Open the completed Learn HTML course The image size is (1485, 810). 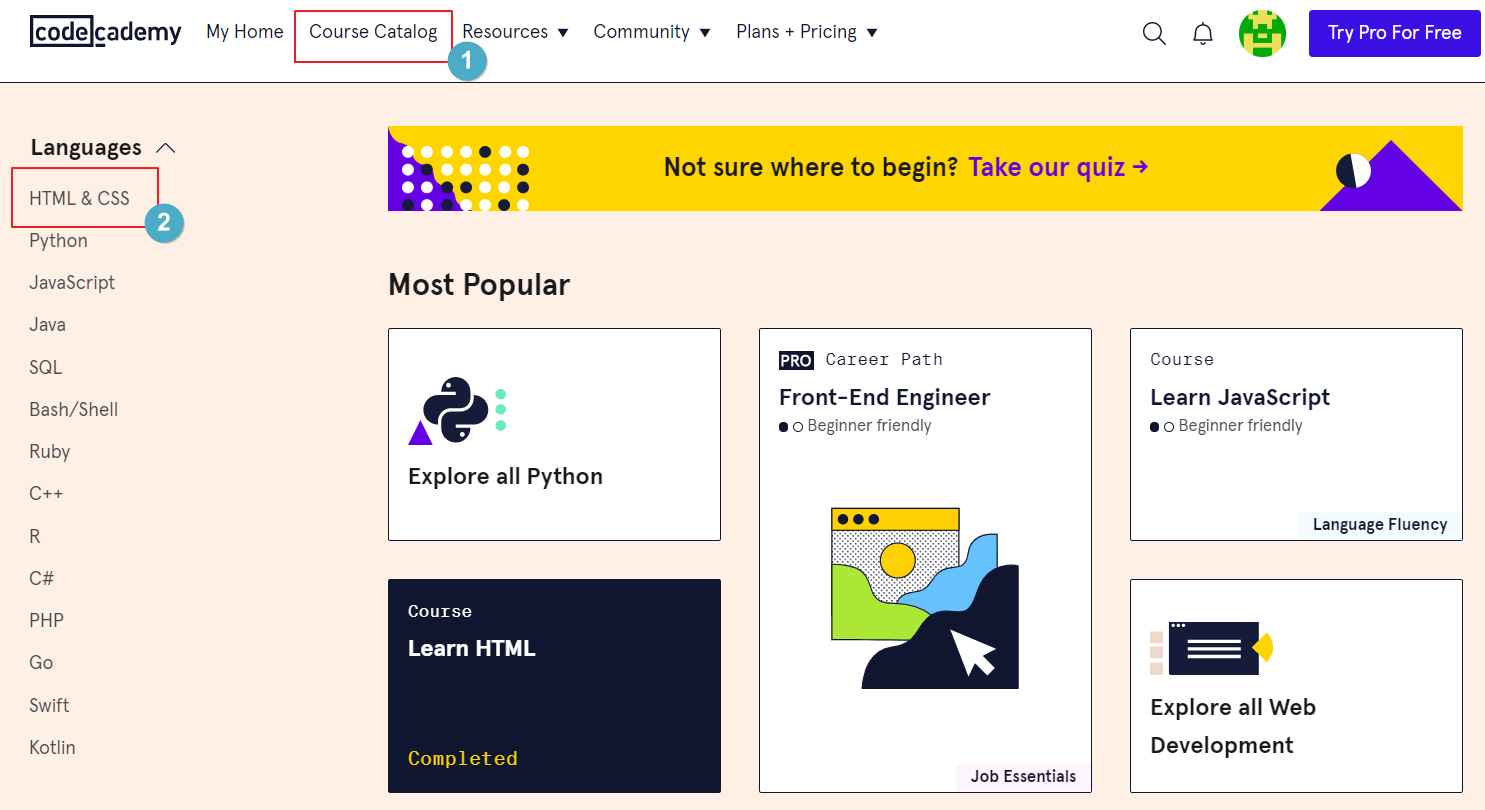point(554,686)
